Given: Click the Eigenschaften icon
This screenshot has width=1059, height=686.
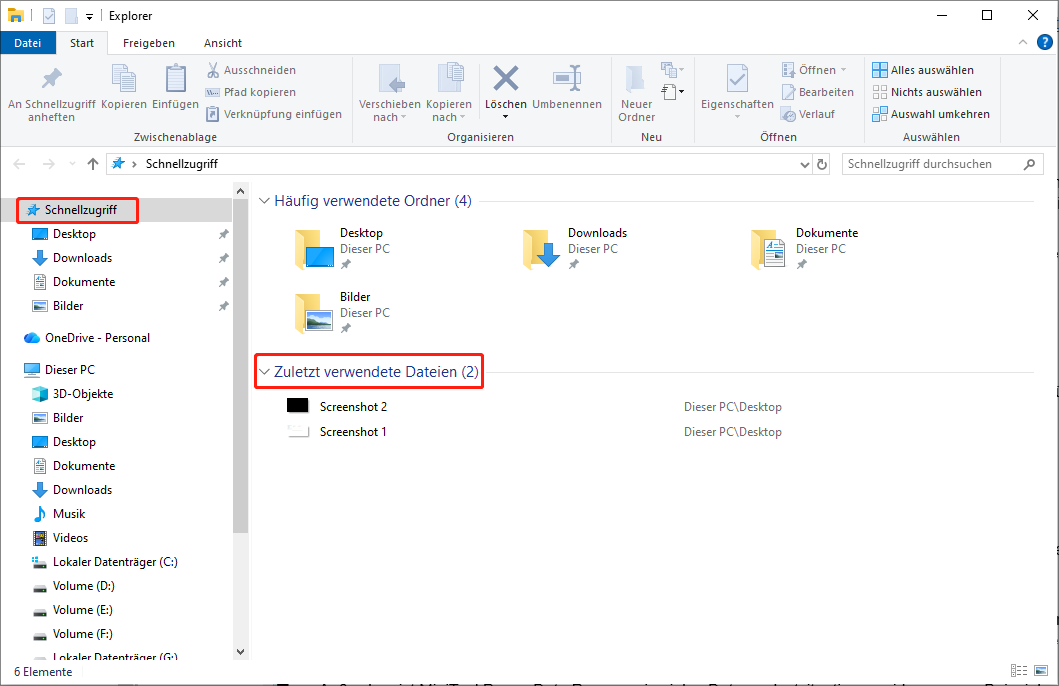Looking at the screenshot, I should coord(737,79).
